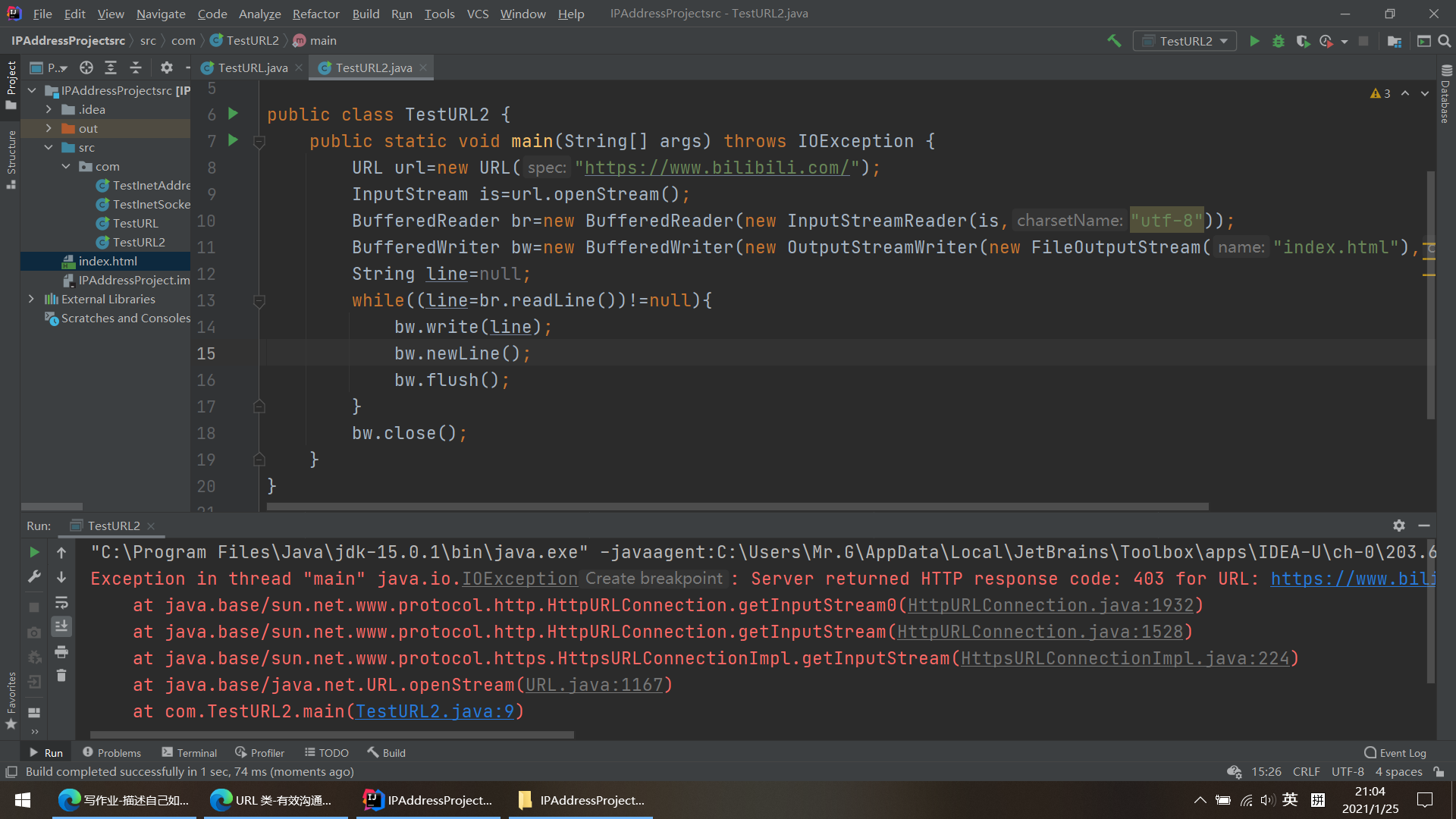Viewport: 1456px width, 819px height.
Task: Click the read-only lock icon in status bar
Action: pos(1439,772)
